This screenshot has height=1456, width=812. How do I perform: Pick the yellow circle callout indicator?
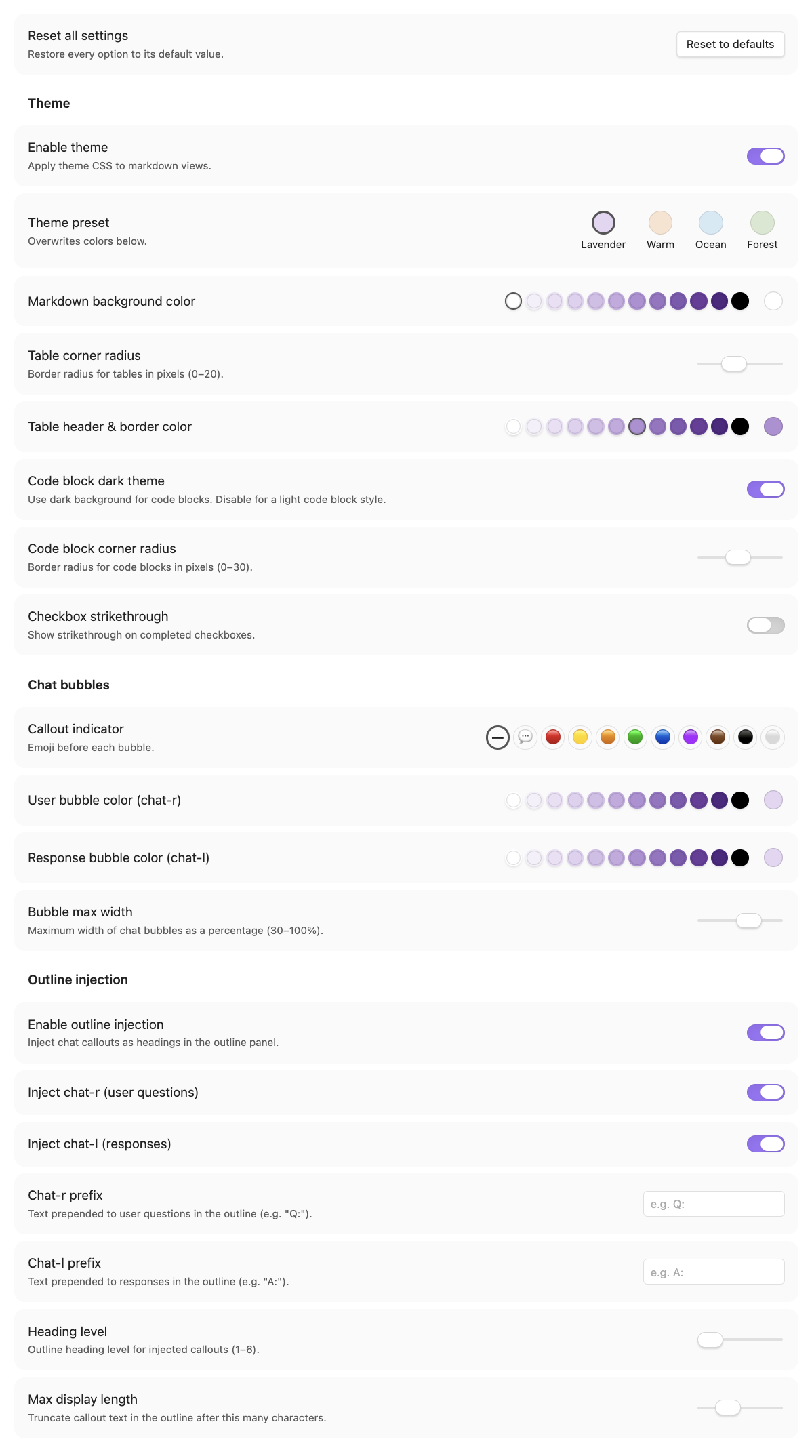tap(580, 737)
